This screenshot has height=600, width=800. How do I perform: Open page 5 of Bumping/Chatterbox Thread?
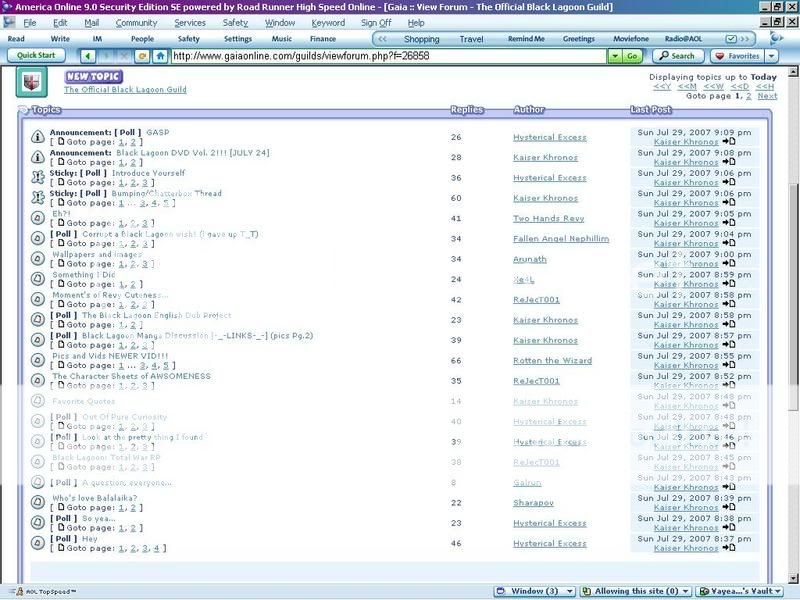click(166, 203)
